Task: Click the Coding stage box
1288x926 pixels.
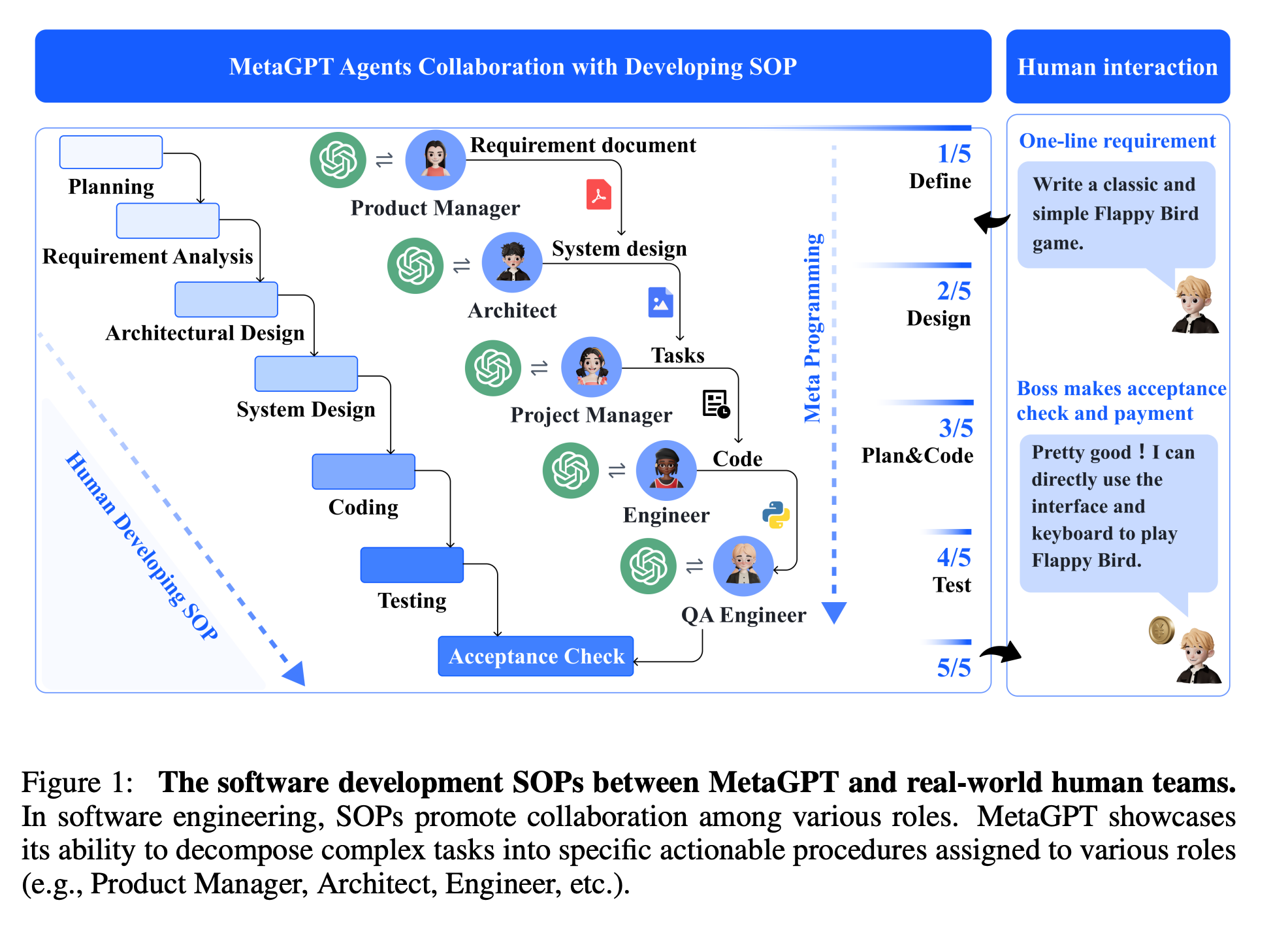Action: pos(363,471)
